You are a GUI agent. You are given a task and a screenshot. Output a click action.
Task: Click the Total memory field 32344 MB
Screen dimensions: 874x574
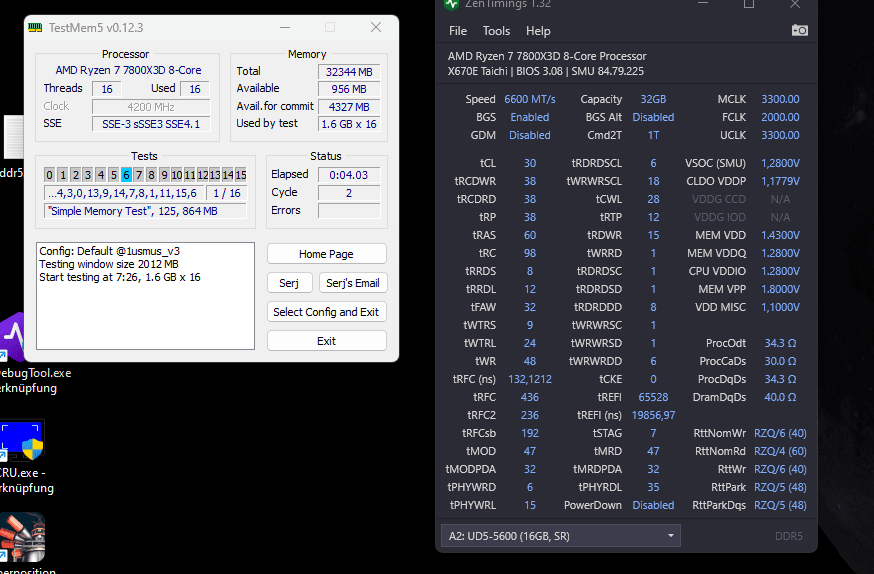click(x=349, y=72)
